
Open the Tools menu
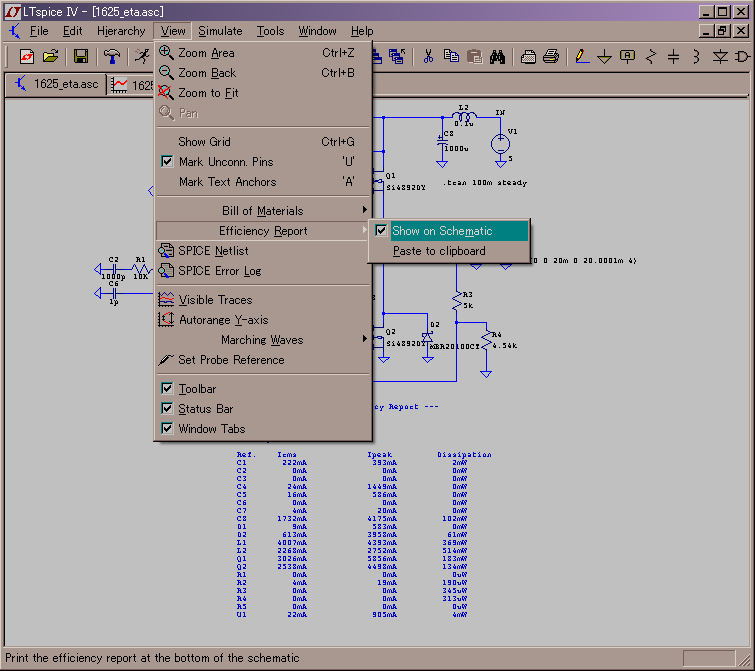(x=270, y=31)
